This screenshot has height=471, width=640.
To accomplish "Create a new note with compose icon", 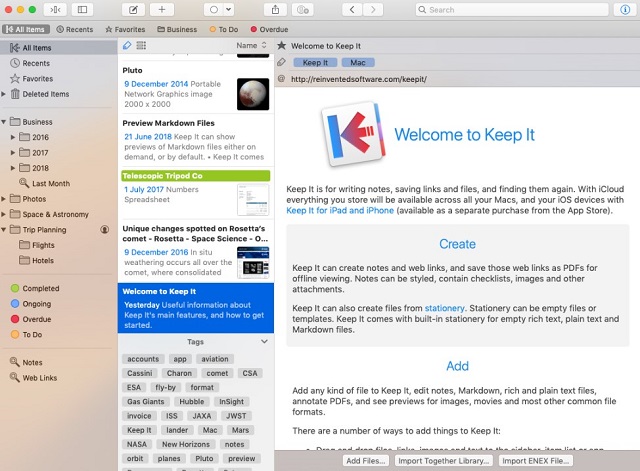I will pos(133,9).
